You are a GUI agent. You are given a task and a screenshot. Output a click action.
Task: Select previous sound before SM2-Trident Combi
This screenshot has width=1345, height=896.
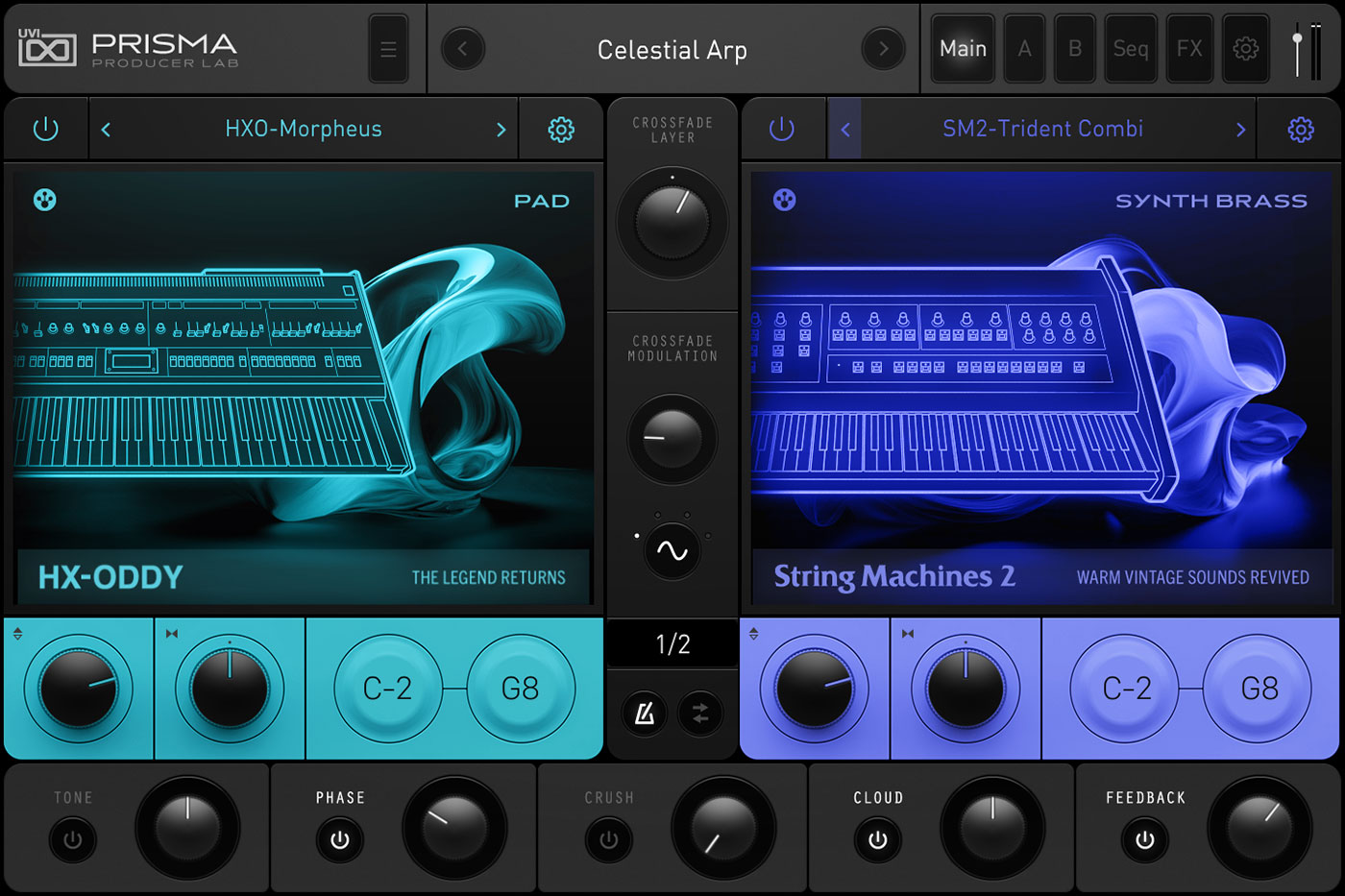coord(844,129)
